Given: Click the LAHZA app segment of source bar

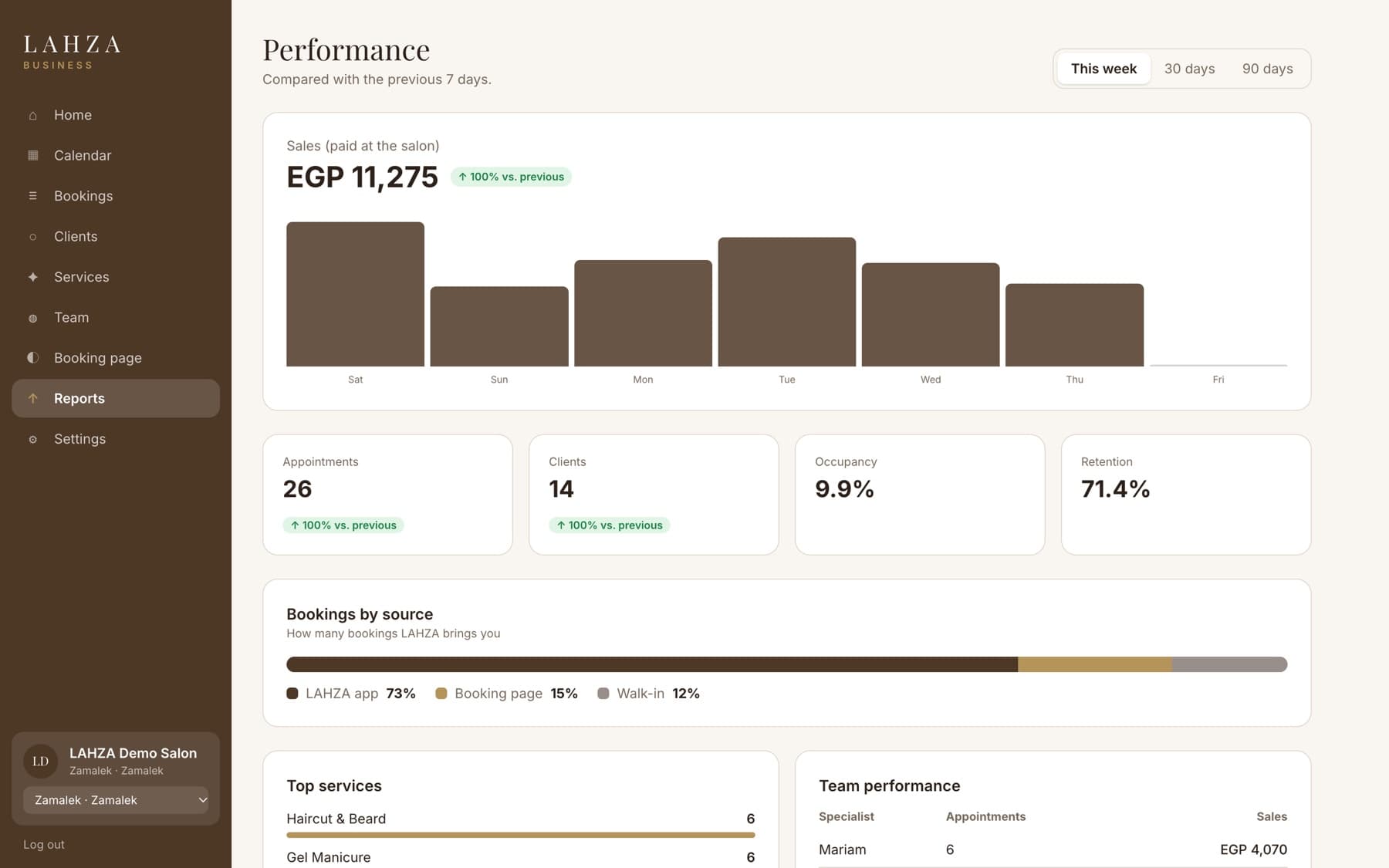Looking at the screenshot, I should pyautogui.click(x=652, y=664).
